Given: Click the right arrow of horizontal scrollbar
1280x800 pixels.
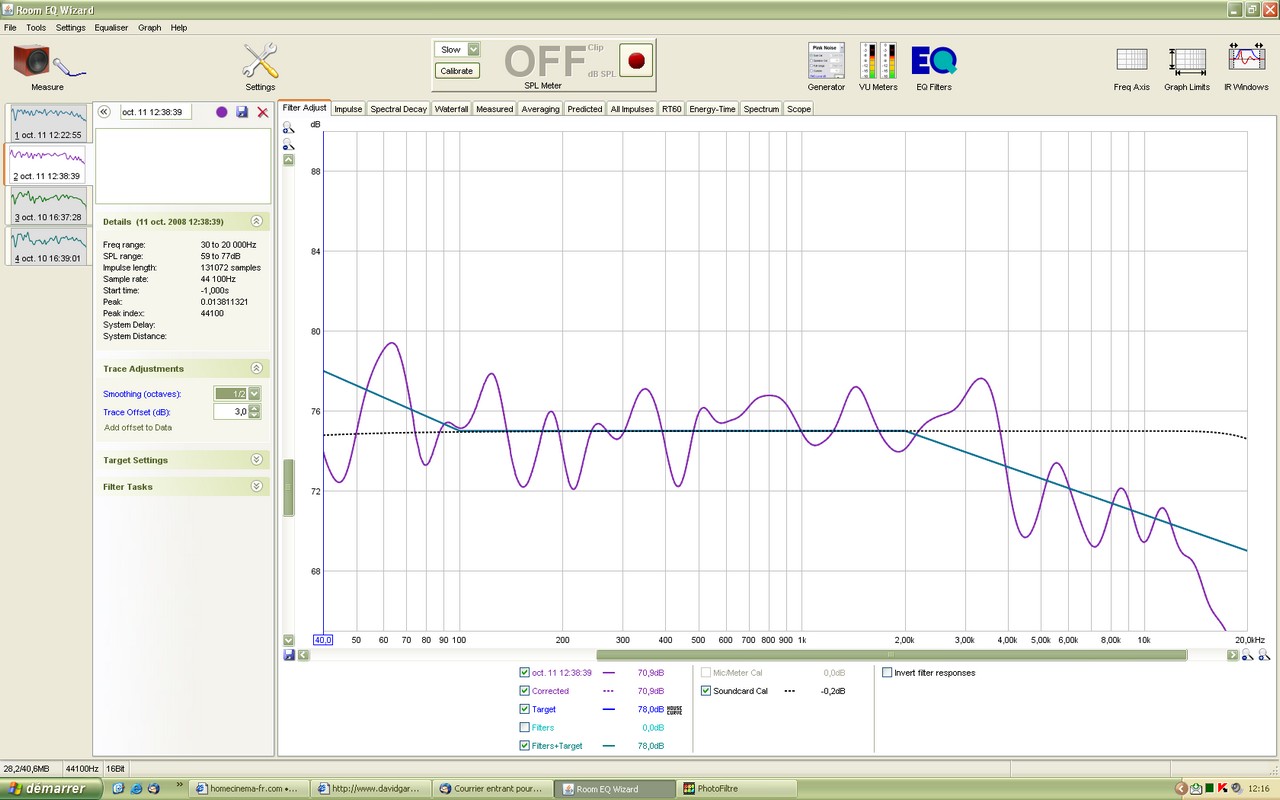Looking at the screenshot, I should pyautogui.click(x=1233, y=655).
